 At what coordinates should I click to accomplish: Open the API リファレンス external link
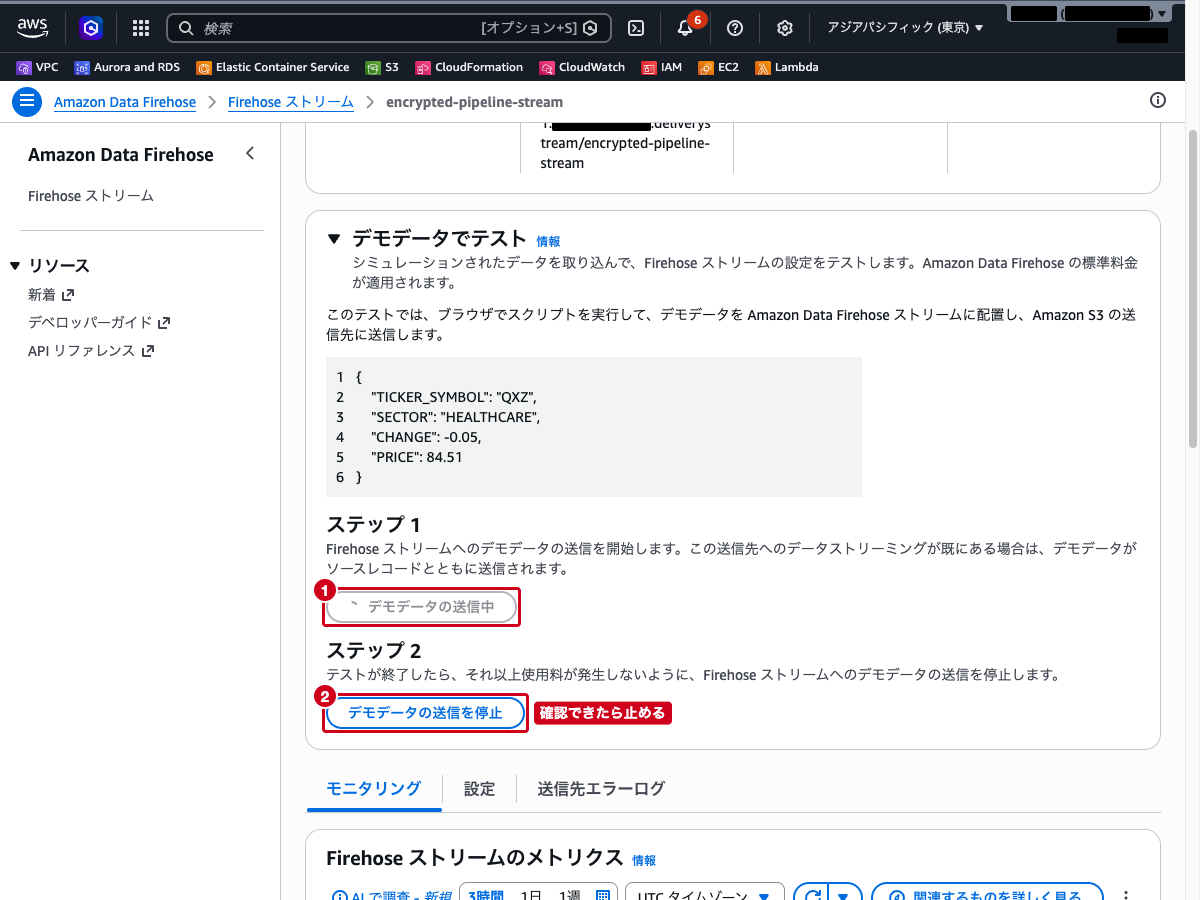tap(90, 351)
